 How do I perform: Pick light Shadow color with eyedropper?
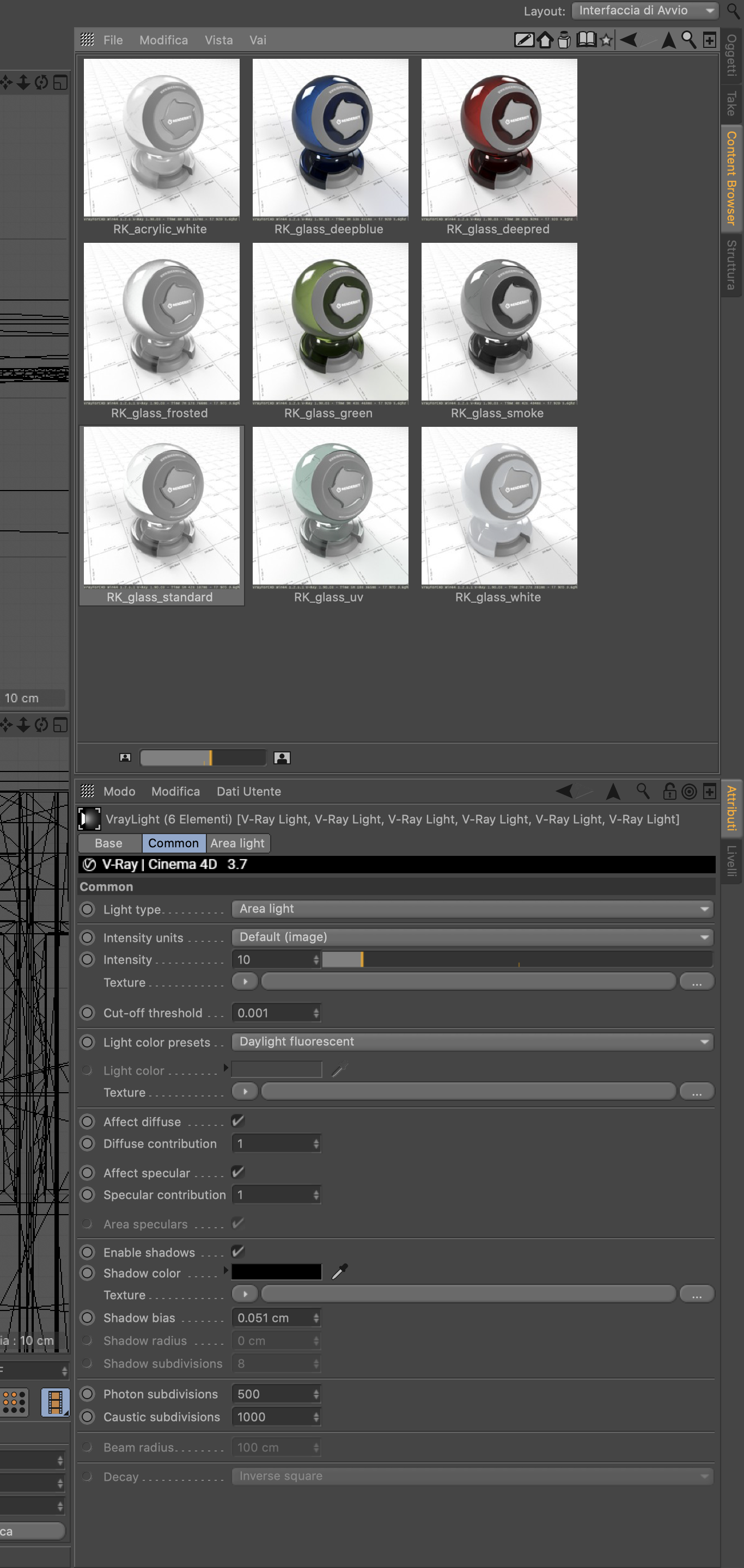click(340, 1271)
